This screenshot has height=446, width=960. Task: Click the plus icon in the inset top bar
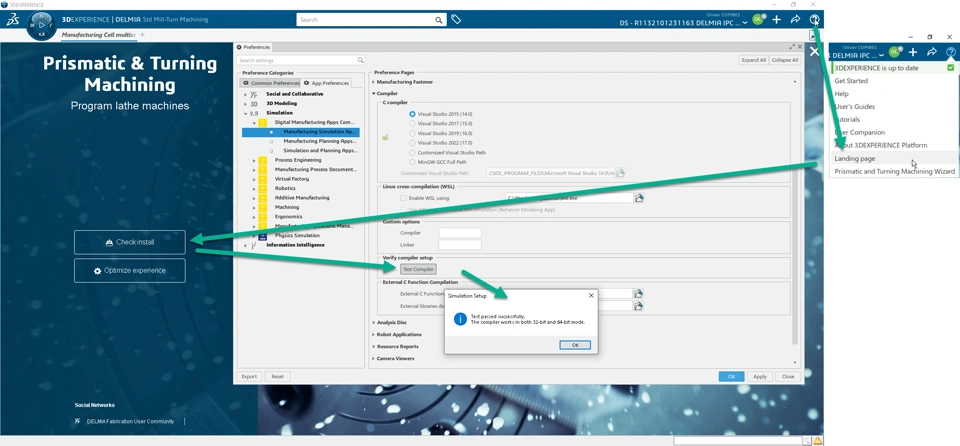[x=913, y=52]
